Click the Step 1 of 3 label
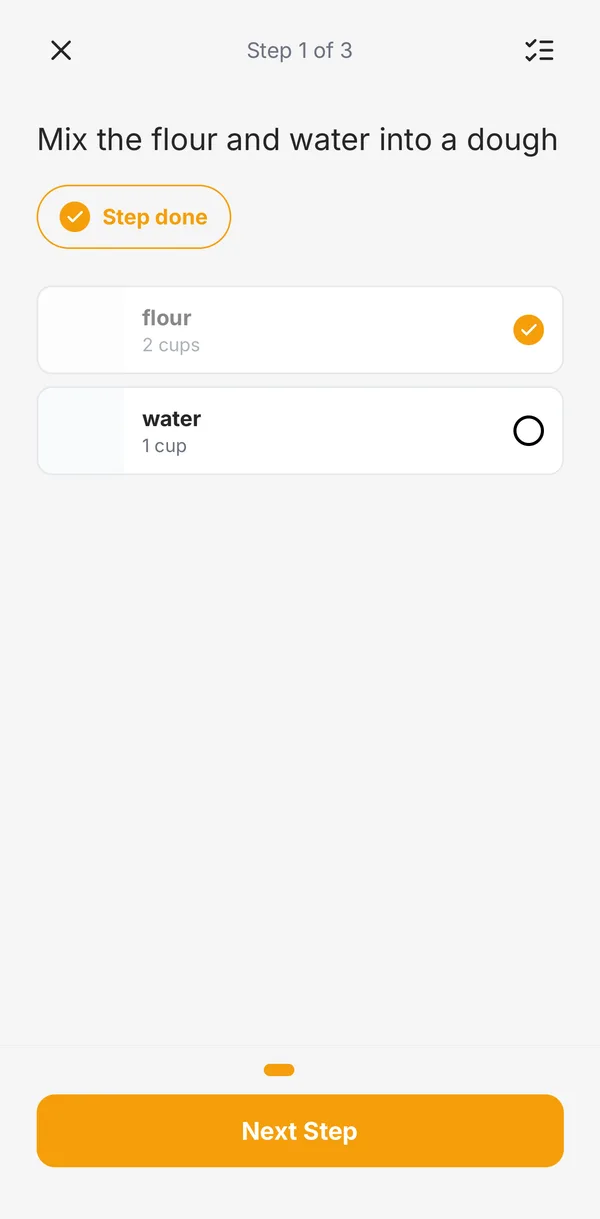The image size is (600, 1219). [300, 50]
